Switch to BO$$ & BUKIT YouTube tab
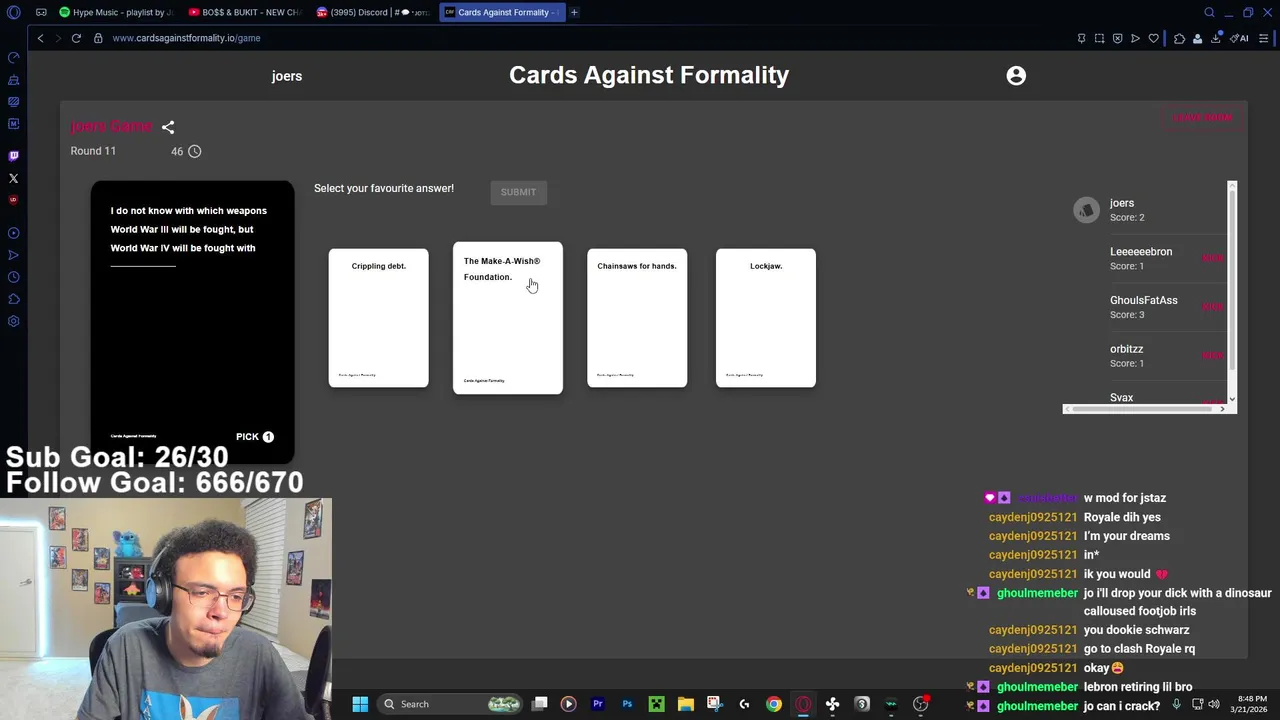 click(246, 12)
